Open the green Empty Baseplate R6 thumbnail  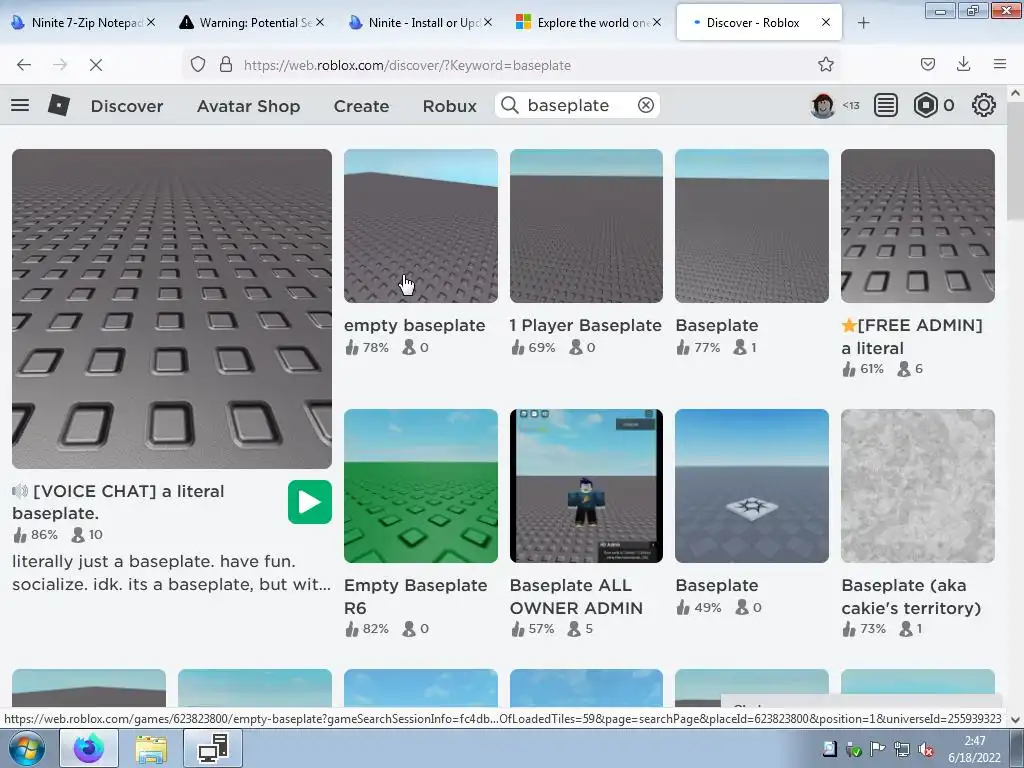pyautogui.click(x=421, y=486)
